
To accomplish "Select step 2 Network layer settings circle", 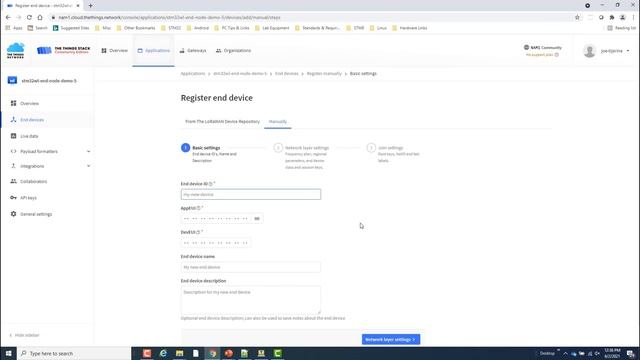I will (278, 147).
